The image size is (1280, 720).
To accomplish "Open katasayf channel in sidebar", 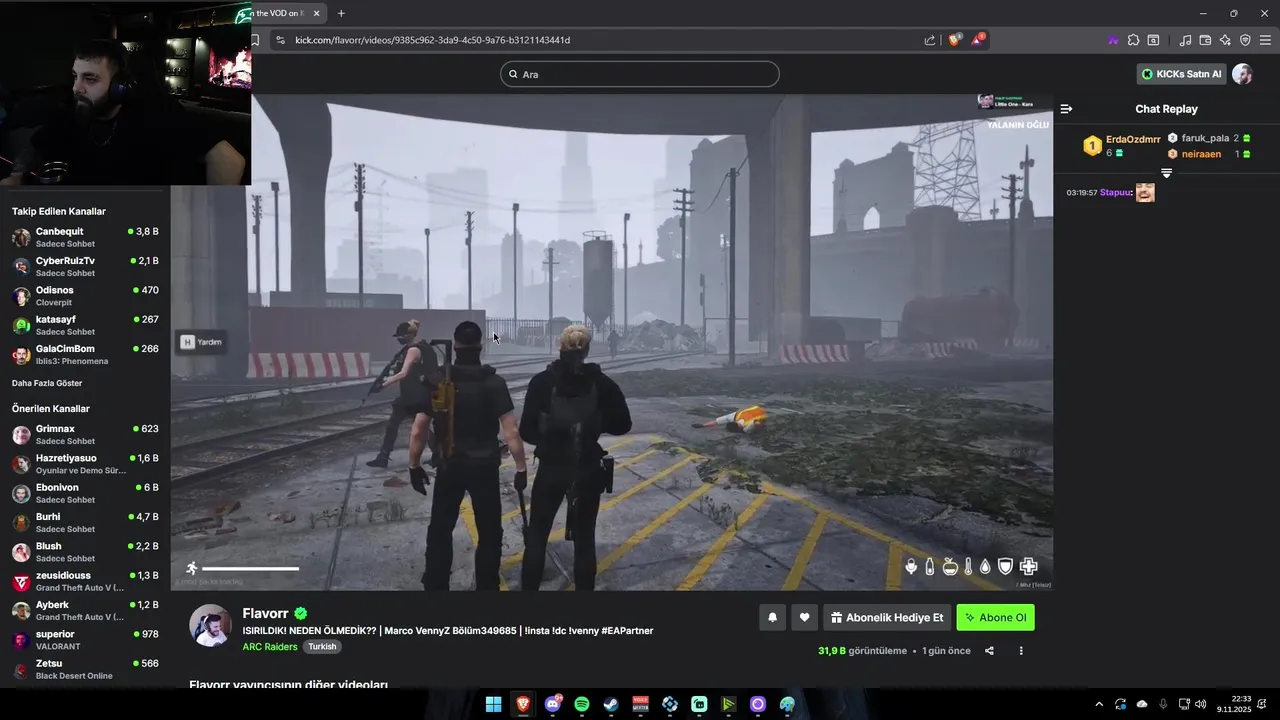I will (85, 325).
